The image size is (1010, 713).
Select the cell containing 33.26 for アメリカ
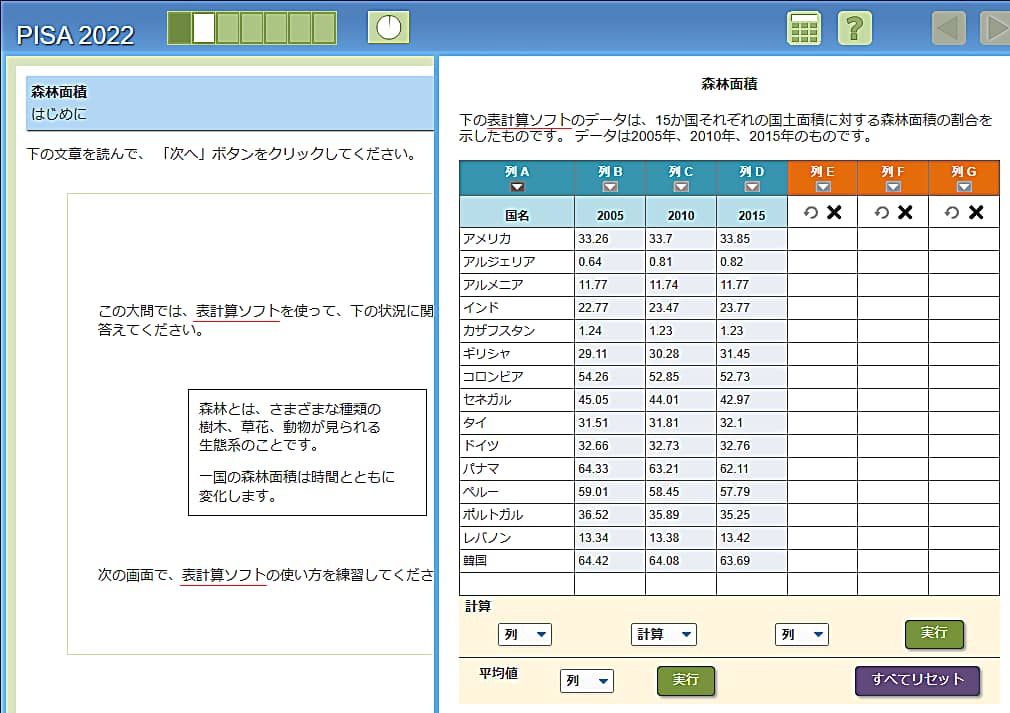(610, 238)
